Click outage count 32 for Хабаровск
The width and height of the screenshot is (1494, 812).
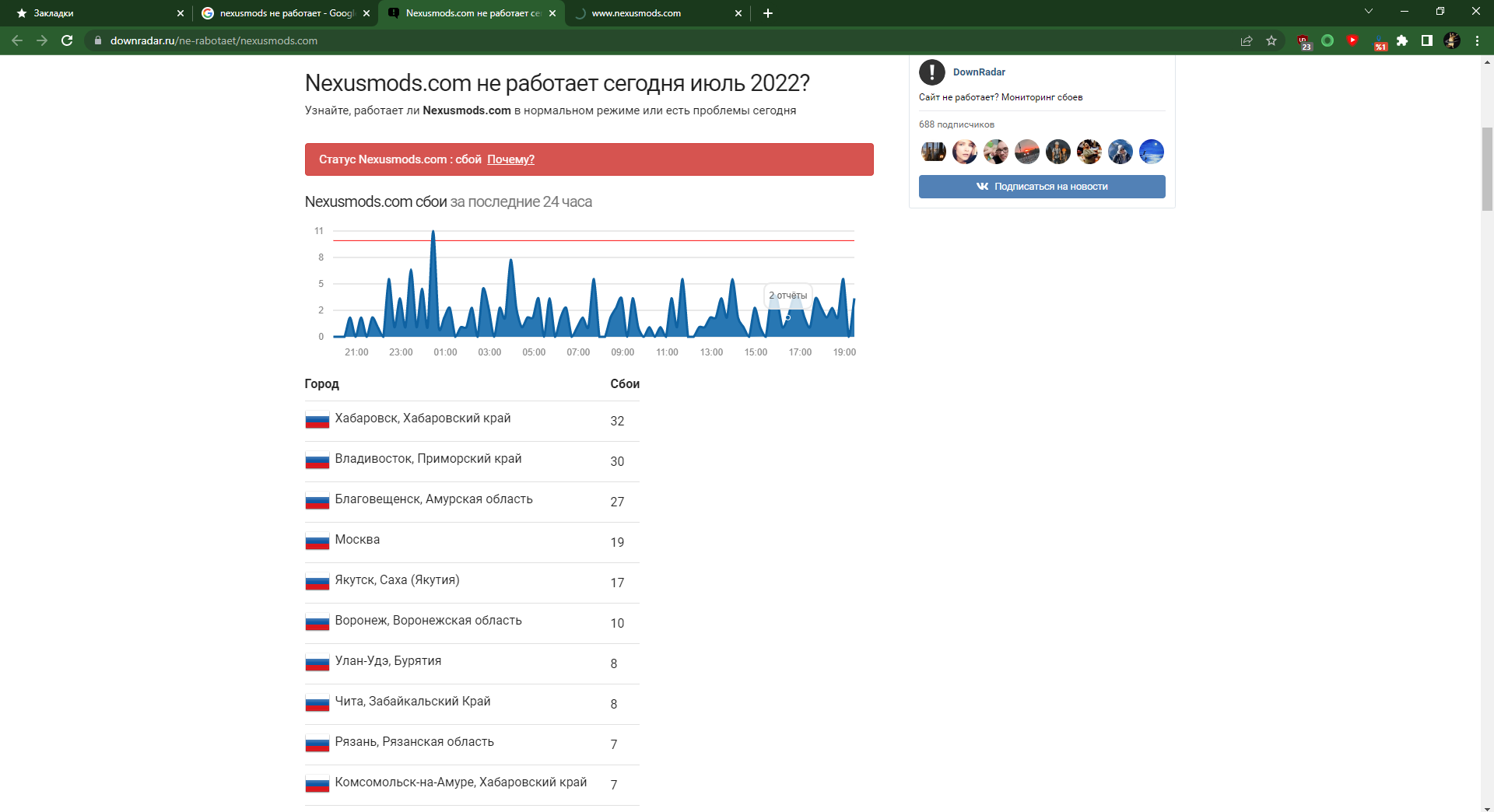tap(617, 421)
